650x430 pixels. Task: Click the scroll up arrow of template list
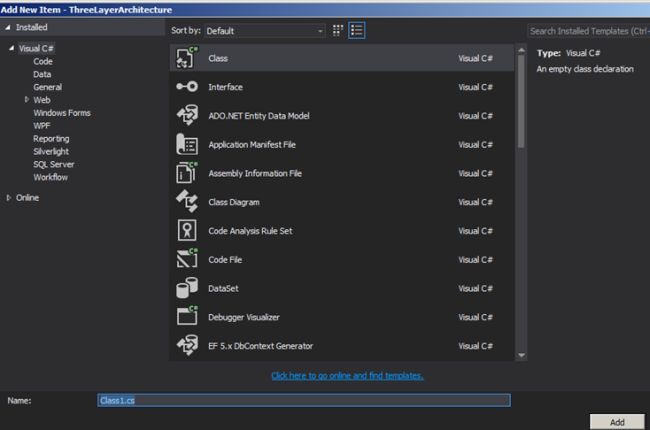[x=521, y=50]
